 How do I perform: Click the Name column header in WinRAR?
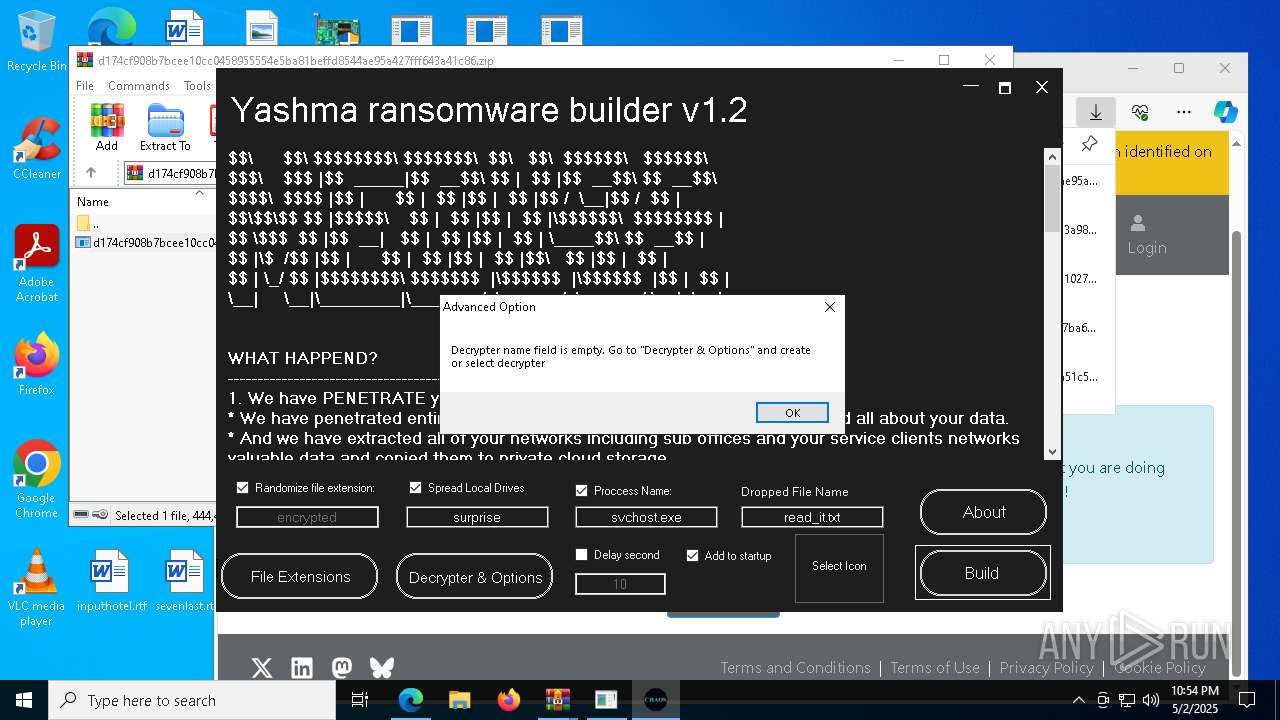click(93, 201)
